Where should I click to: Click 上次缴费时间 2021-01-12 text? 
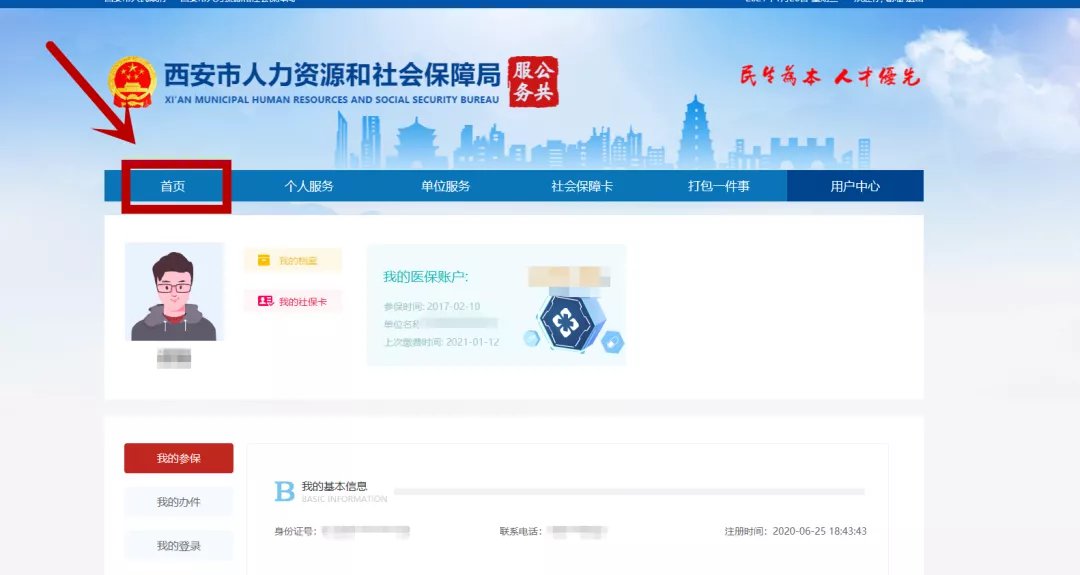[x=442, y=342]
